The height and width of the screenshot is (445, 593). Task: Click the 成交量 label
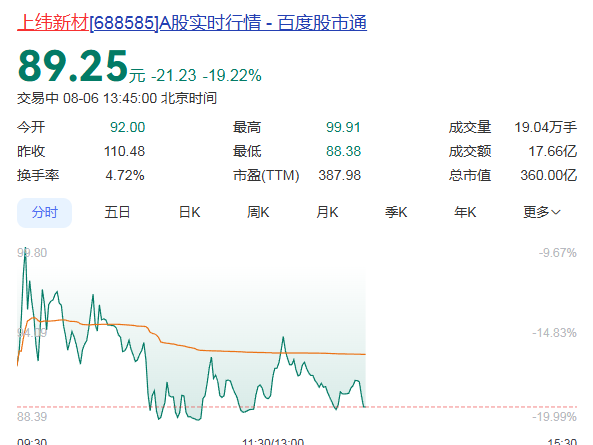coord(470,127)
